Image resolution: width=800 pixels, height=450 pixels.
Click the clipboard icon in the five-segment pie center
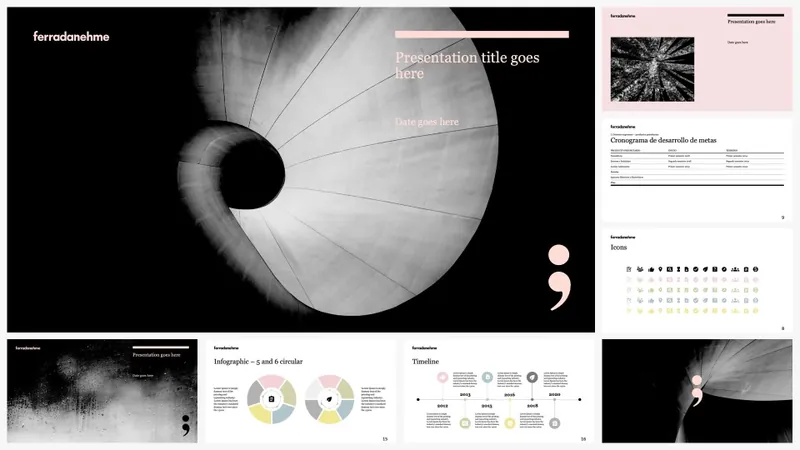(271, 399)
